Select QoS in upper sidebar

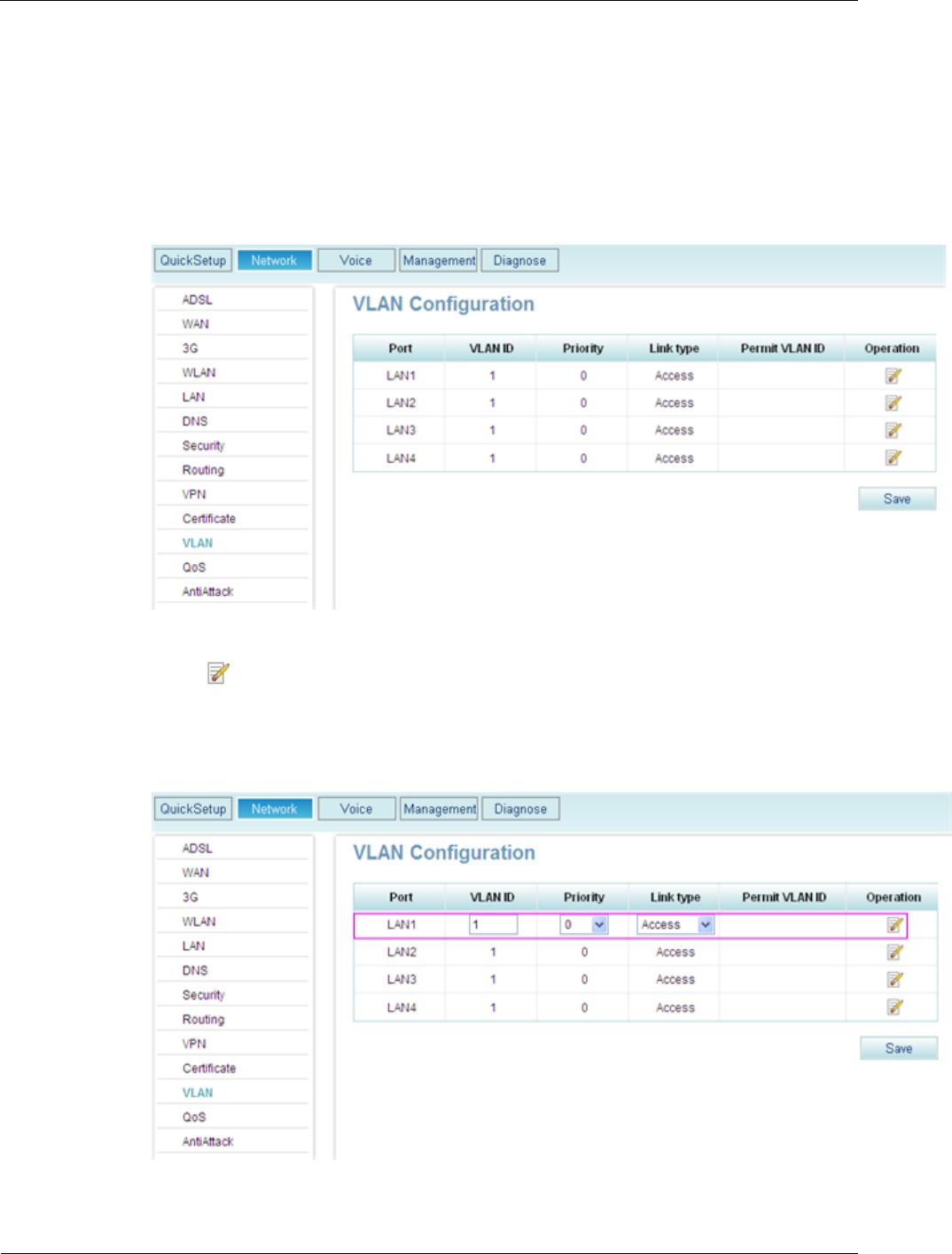[x=194, y=568]
